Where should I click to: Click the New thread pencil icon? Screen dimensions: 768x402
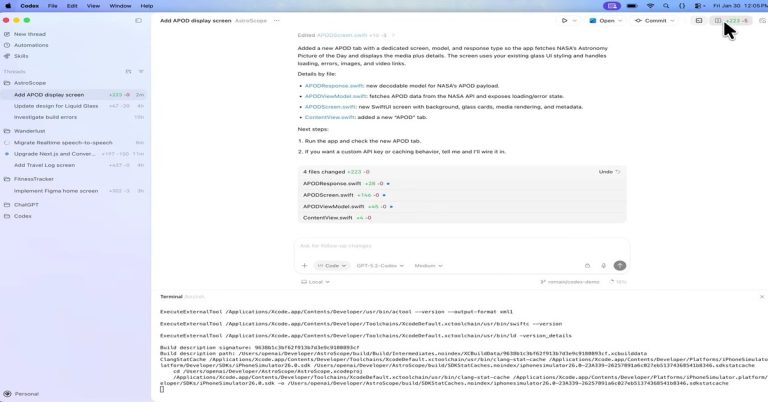(x=7, y=34)
